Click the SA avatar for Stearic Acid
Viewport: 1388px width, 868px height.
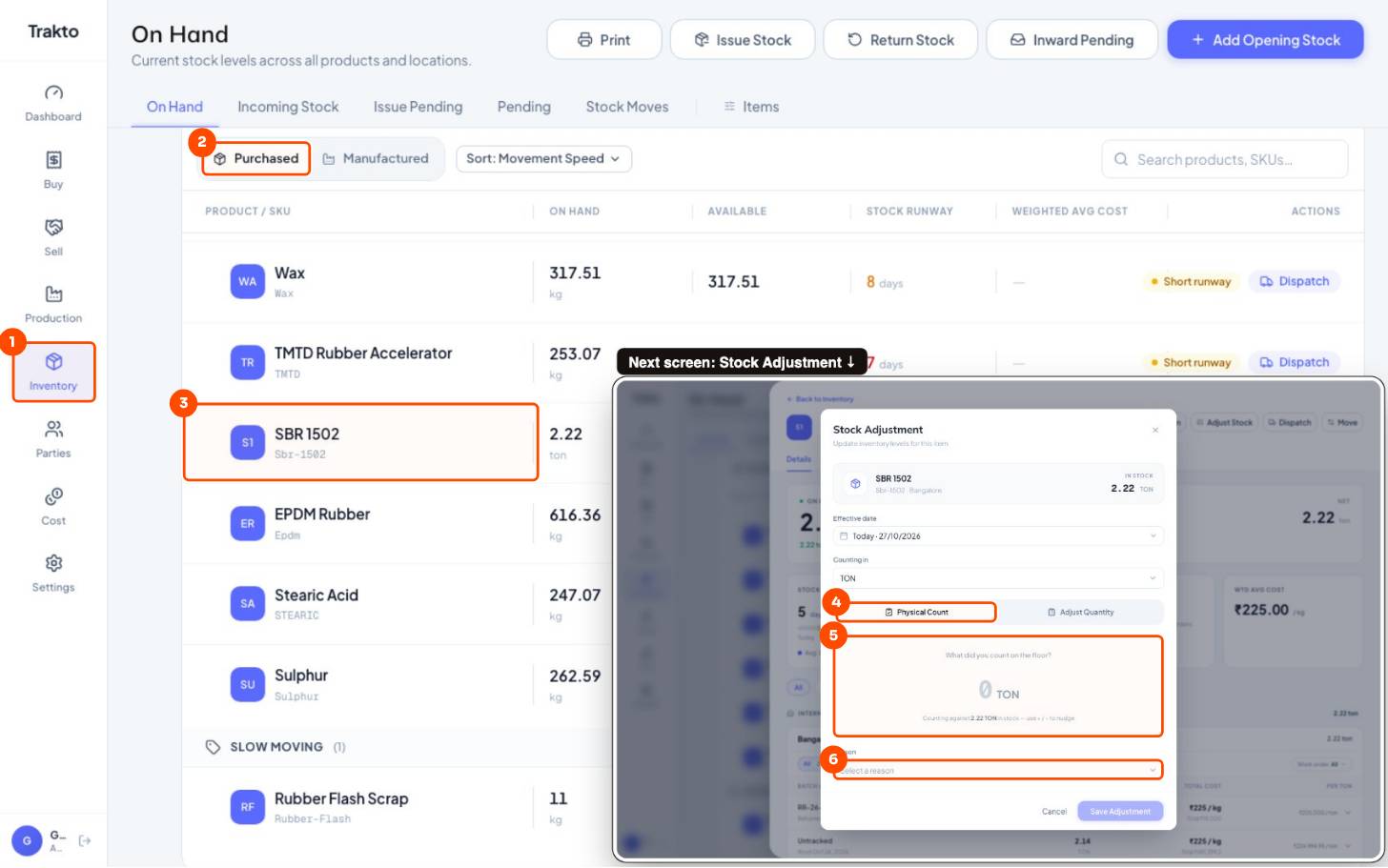pos(248,604)
